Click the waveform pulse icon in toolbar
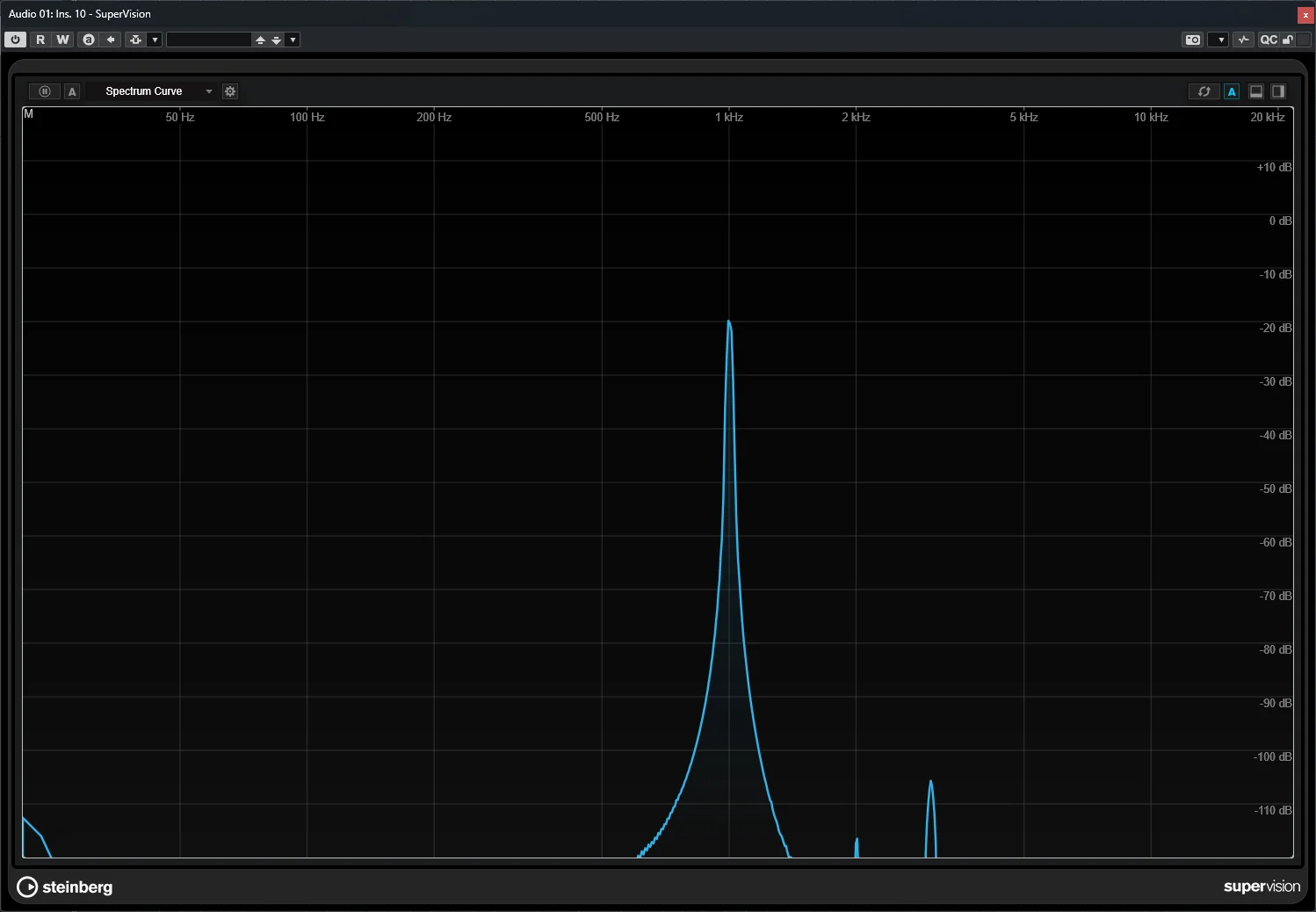This screenshot has height=912, width=1316. (x=1243, y=40)
